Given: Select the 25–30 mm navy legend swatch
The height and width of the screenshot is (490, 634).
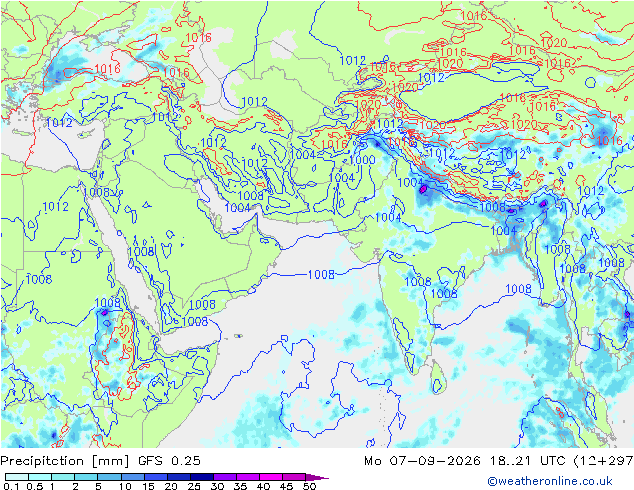Looking at the screenshot, I should click(201, 477).
